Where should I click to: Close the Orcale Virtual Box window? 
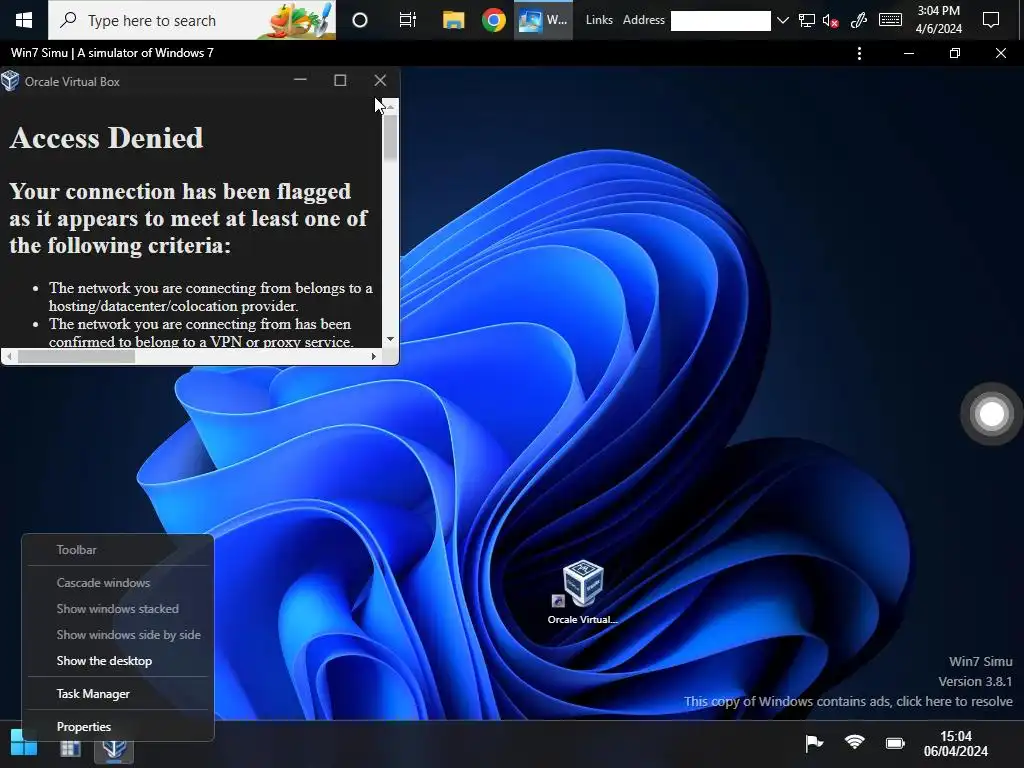click(x=380, y=80)
